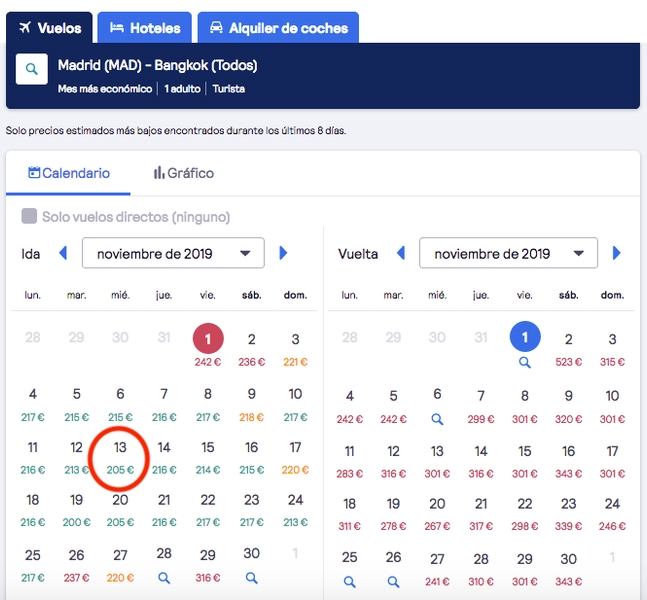Click the Mes más económico label
Viewport: 647px width, 600px height.
tap(105, 89)
